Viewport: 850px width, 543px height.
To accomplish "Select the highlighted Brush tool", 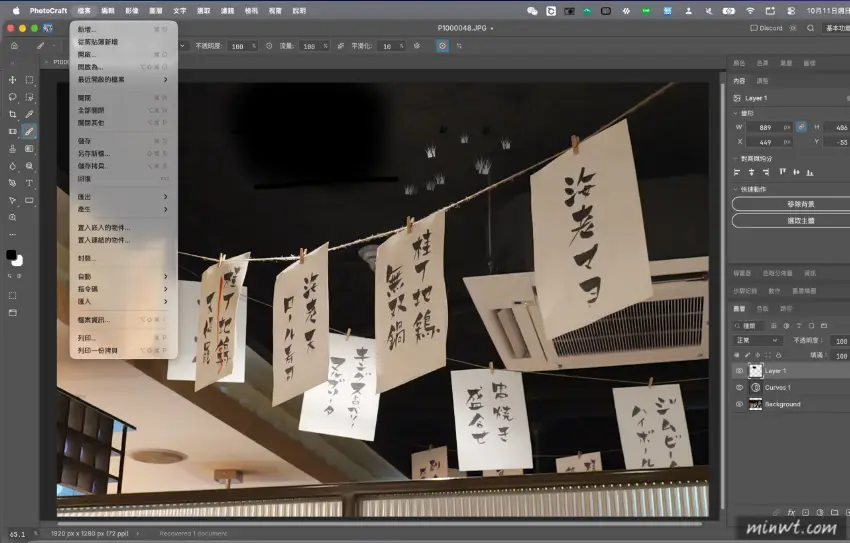I will (29, 131).
